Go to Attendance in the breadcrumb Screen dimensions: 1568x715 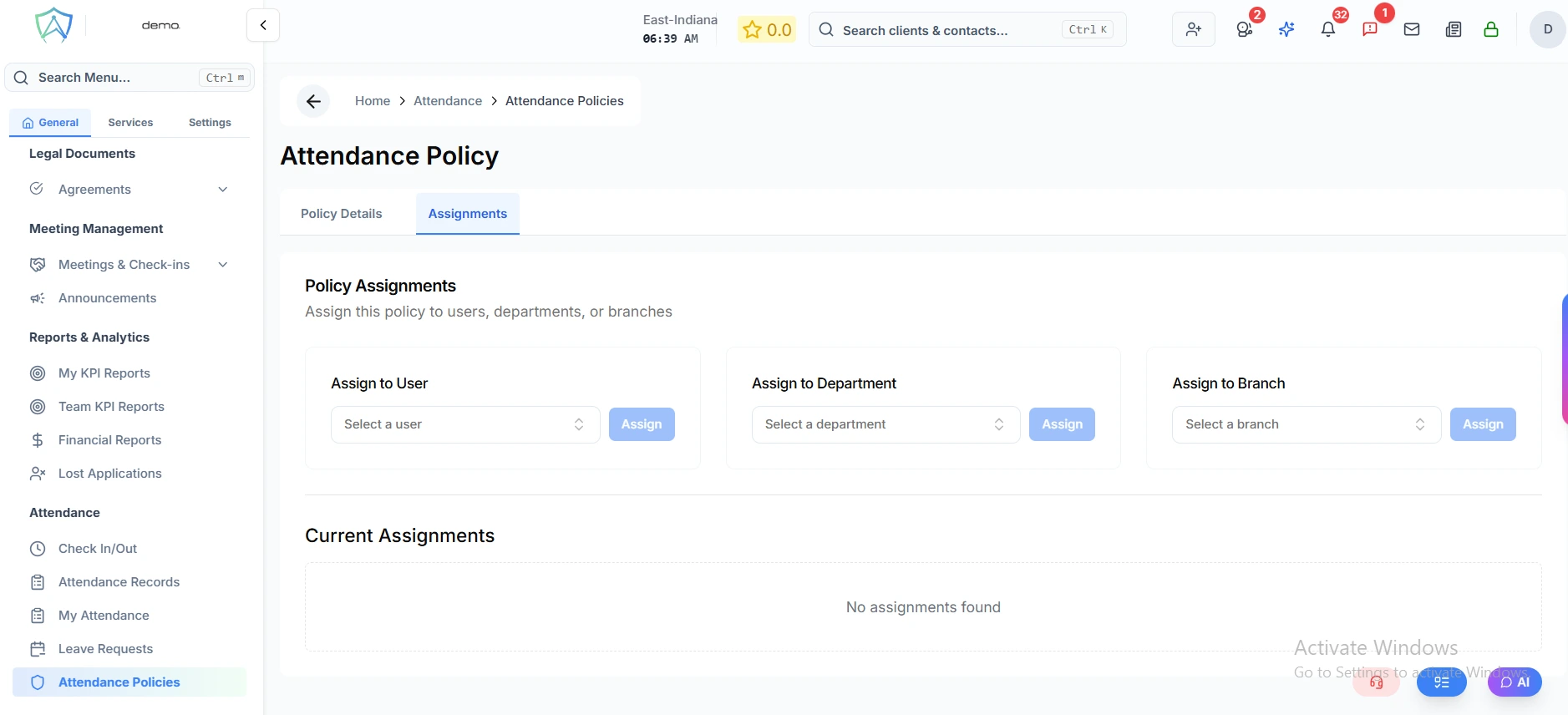[x=448, y=101]
